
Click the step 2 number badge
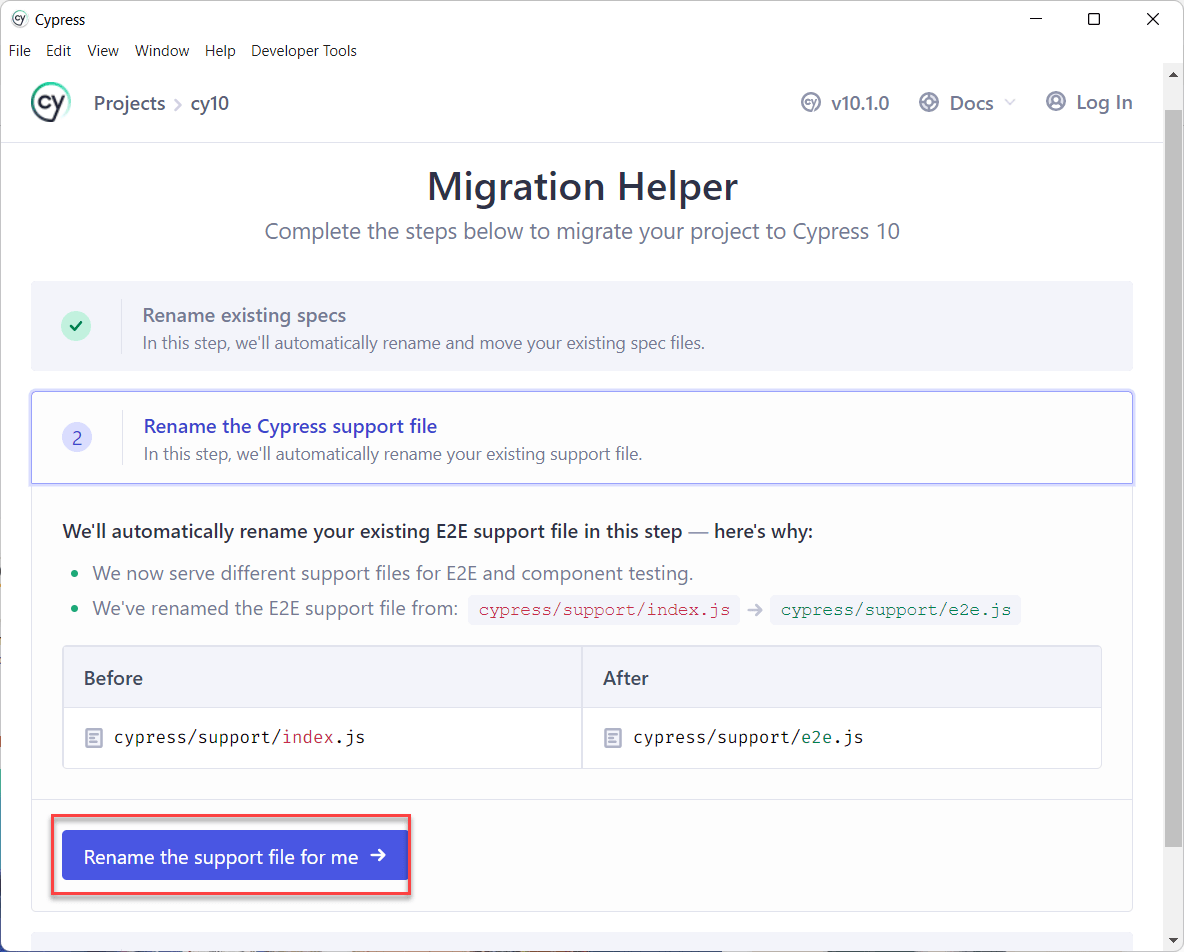pyautogui.click(x=77, y=437)
